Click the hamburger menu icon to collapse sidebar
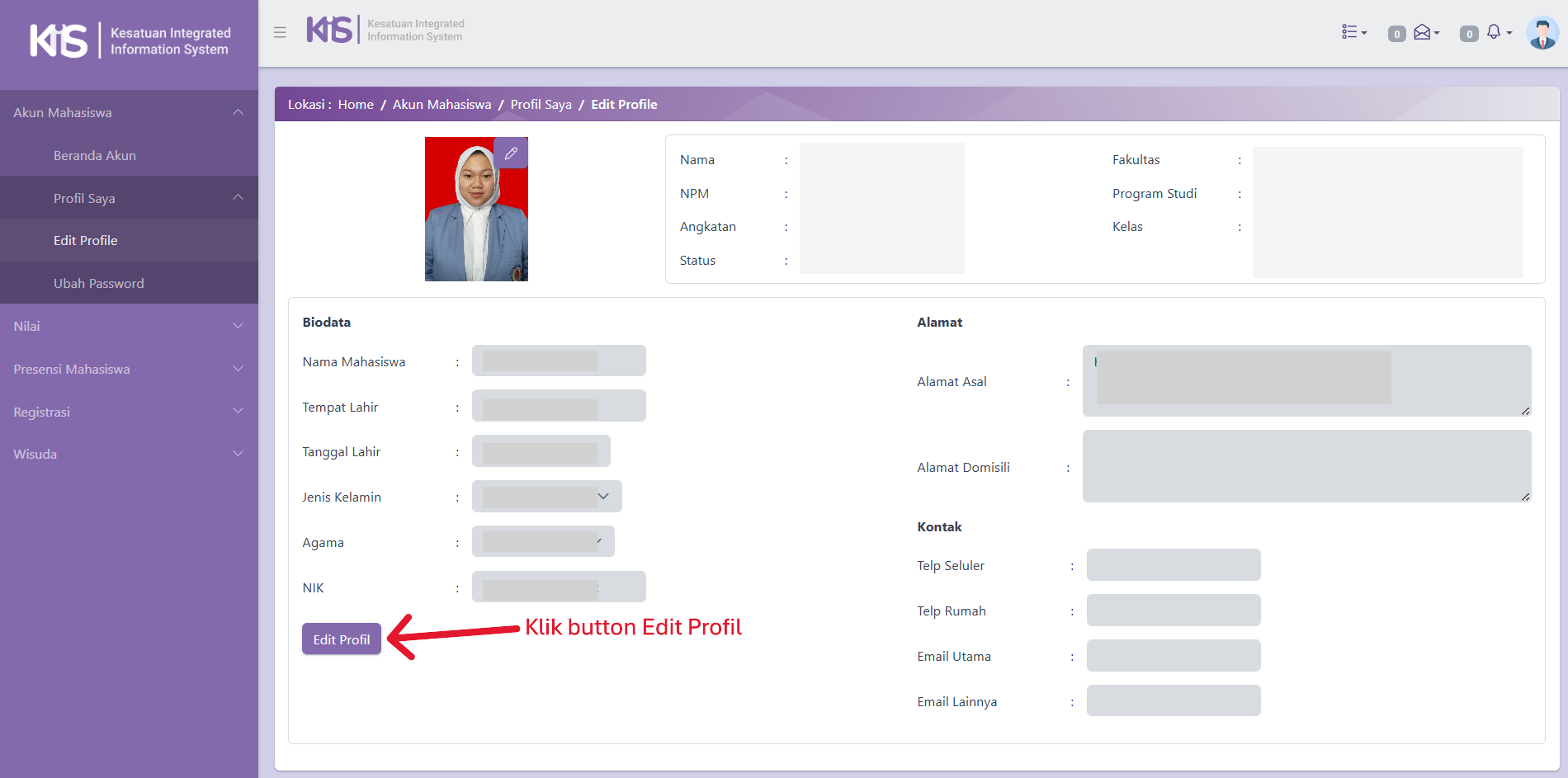Screen dimensions: 1568x778 tap(280, 32)
